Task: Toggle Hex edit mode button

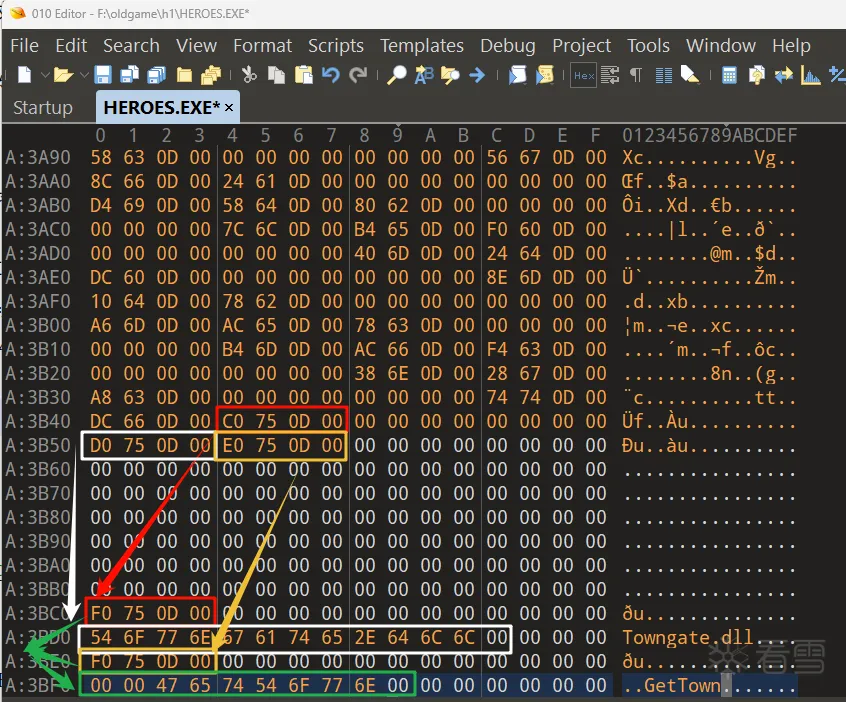Action: 583,75
